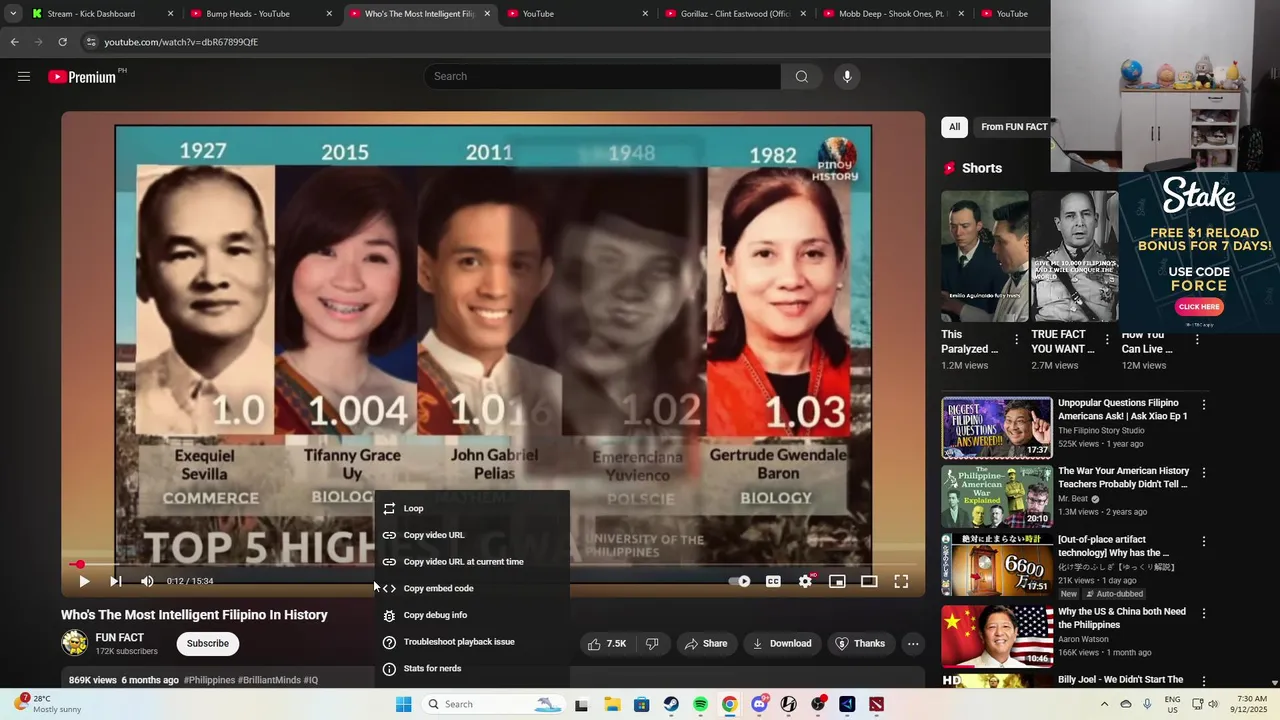Open '10,000 Filipinos' short thumbnail
Image resolution: width=1280 pixels, height=720 pixels.
click(x=1074, y=256)
